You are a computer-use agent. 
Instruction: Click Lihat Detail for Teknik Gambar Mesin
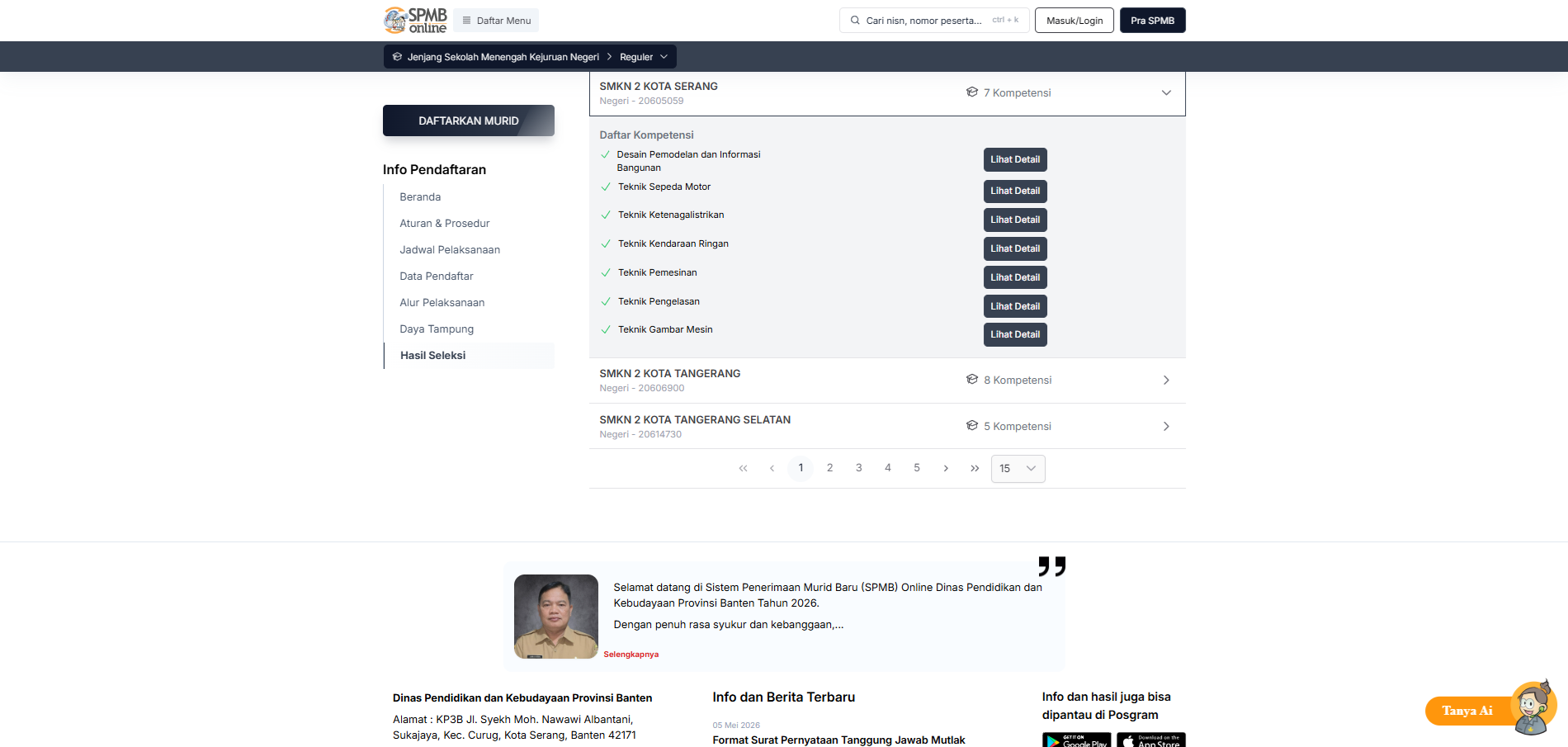click(x=1015, y=334)
